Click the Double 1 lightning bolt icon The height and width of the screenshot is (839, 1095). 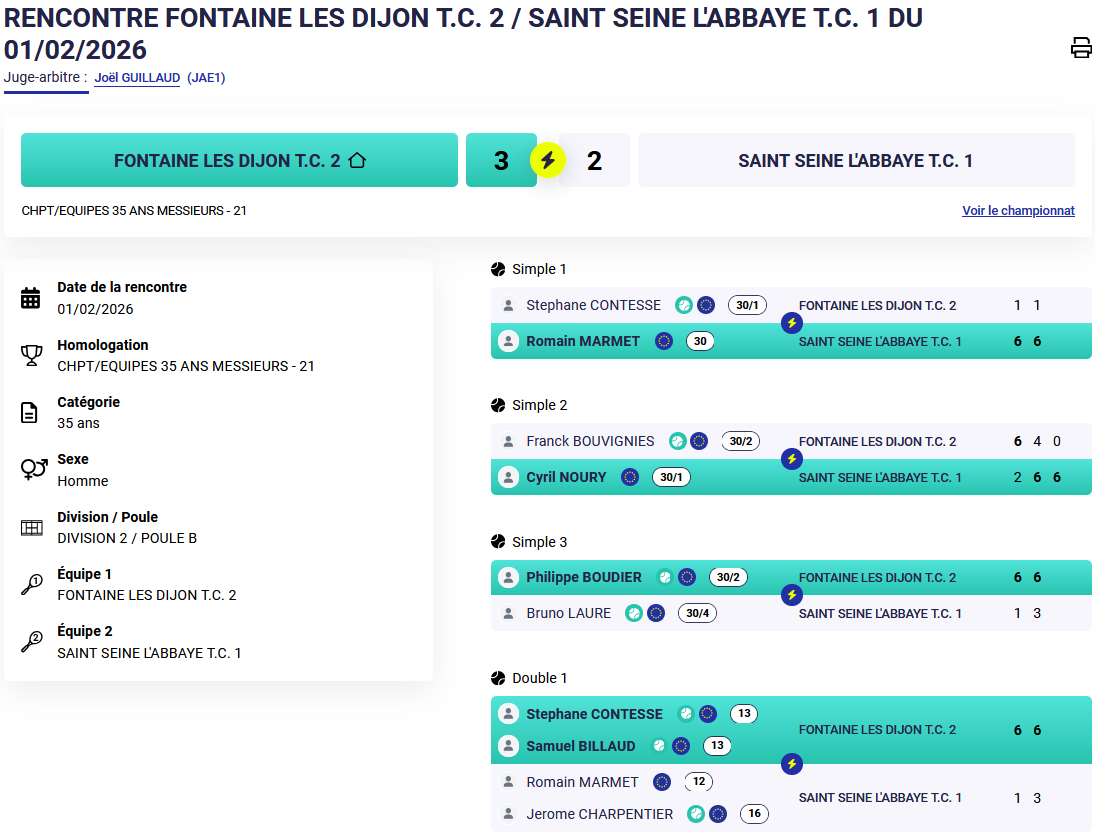(792, 764)
